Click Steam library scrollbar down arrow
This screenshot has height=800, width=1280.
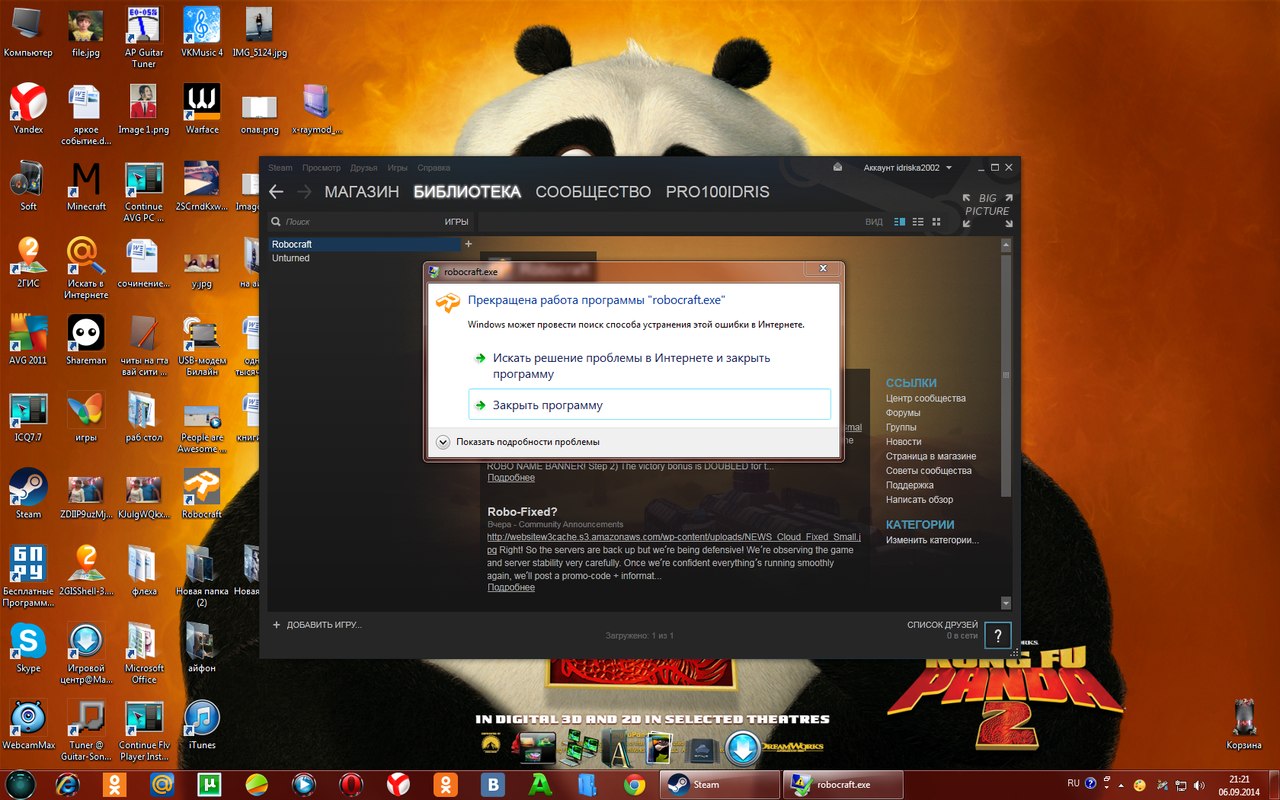click(1005, 603)
